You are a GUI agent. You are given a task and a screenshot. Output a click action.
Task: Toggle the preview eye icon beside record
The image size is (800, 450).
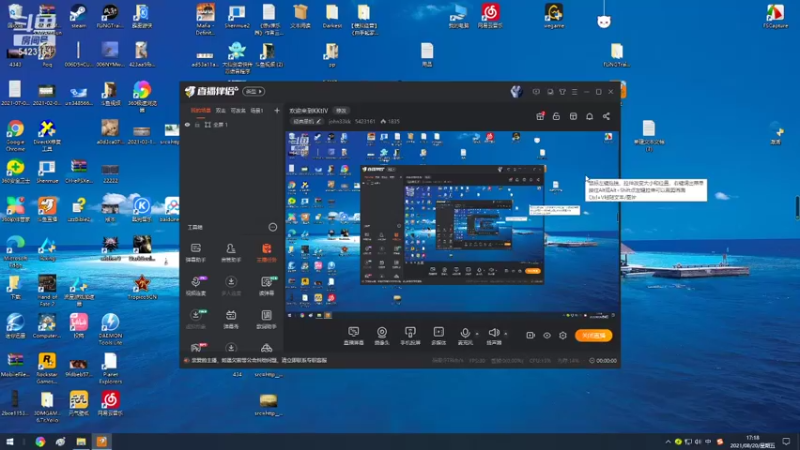point(546,335)
